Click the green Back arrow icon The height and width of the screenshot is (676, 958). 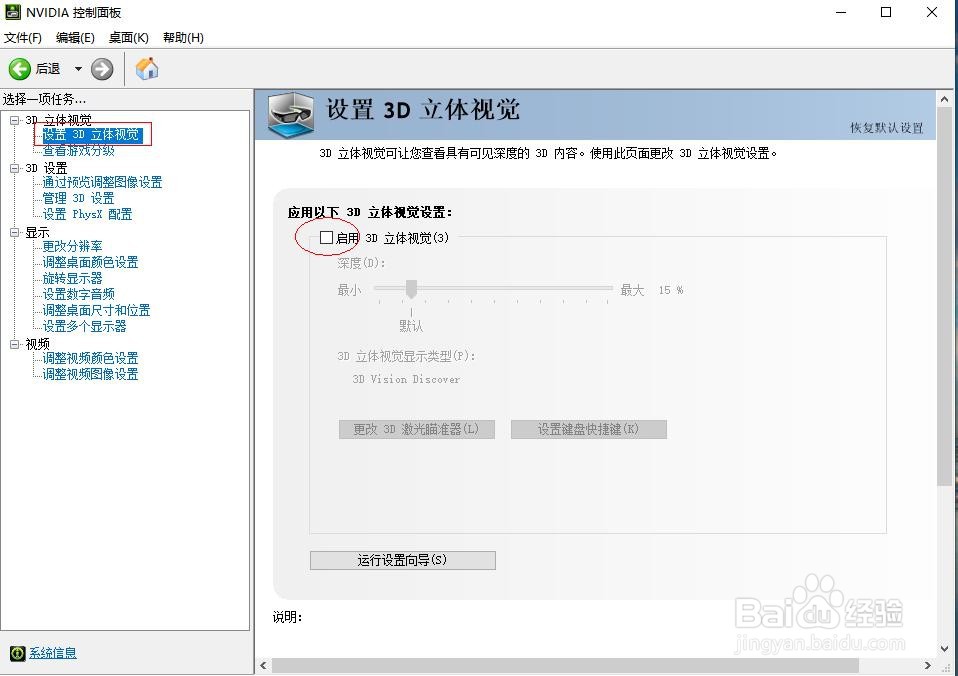click(x=20, y=69)
